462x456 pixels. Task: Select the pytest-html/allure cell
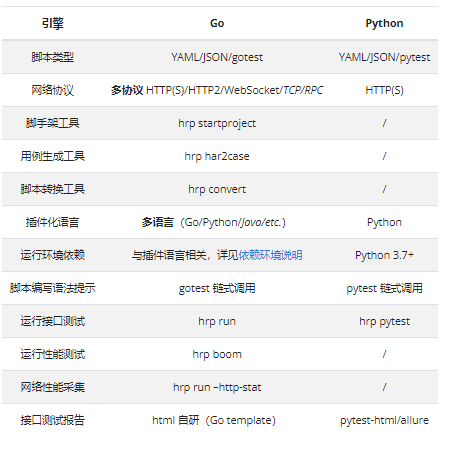click(x=384, y=420)
